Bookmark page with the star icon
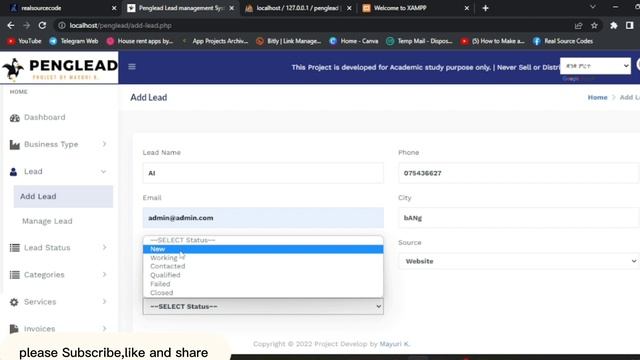This screenshot has width=640, height=360. pyautogui.click(x=594, y=25)
